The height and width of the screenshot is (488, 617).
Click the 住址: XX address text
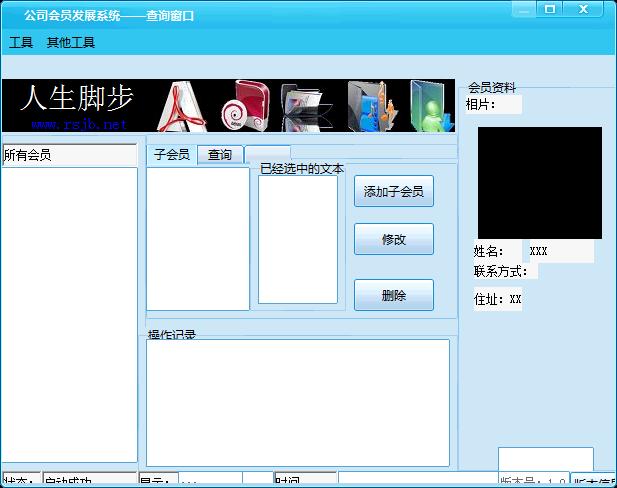[498, 299]
